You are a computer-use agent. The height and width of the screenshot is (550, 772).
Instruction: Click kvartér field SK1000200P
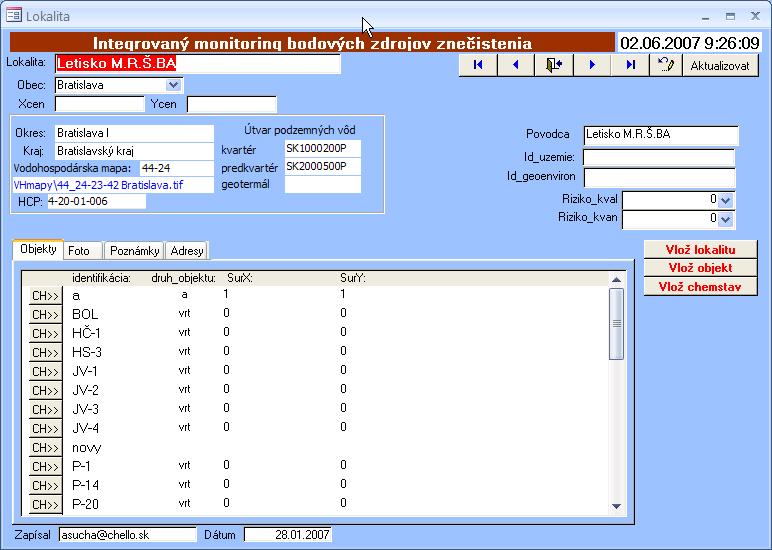tap(322, 149)
